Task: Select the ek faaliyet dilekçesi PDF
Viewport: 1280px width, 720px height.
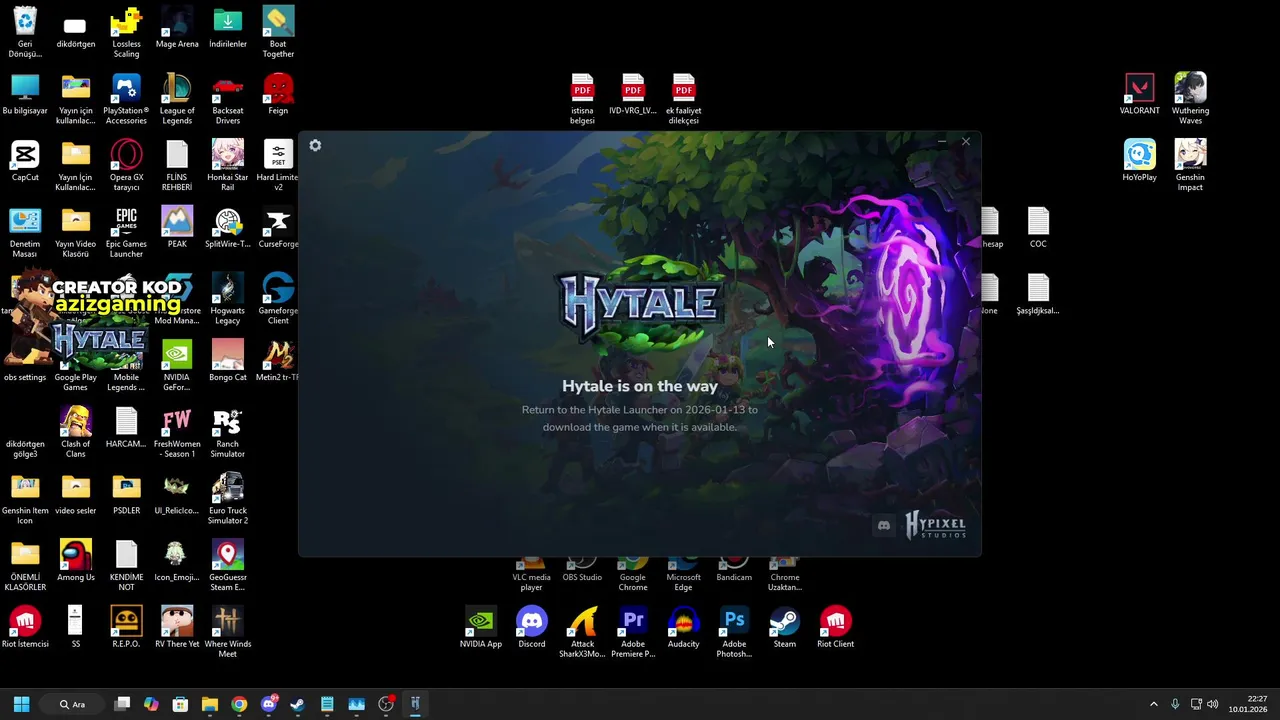Action: tap(683, 98)
